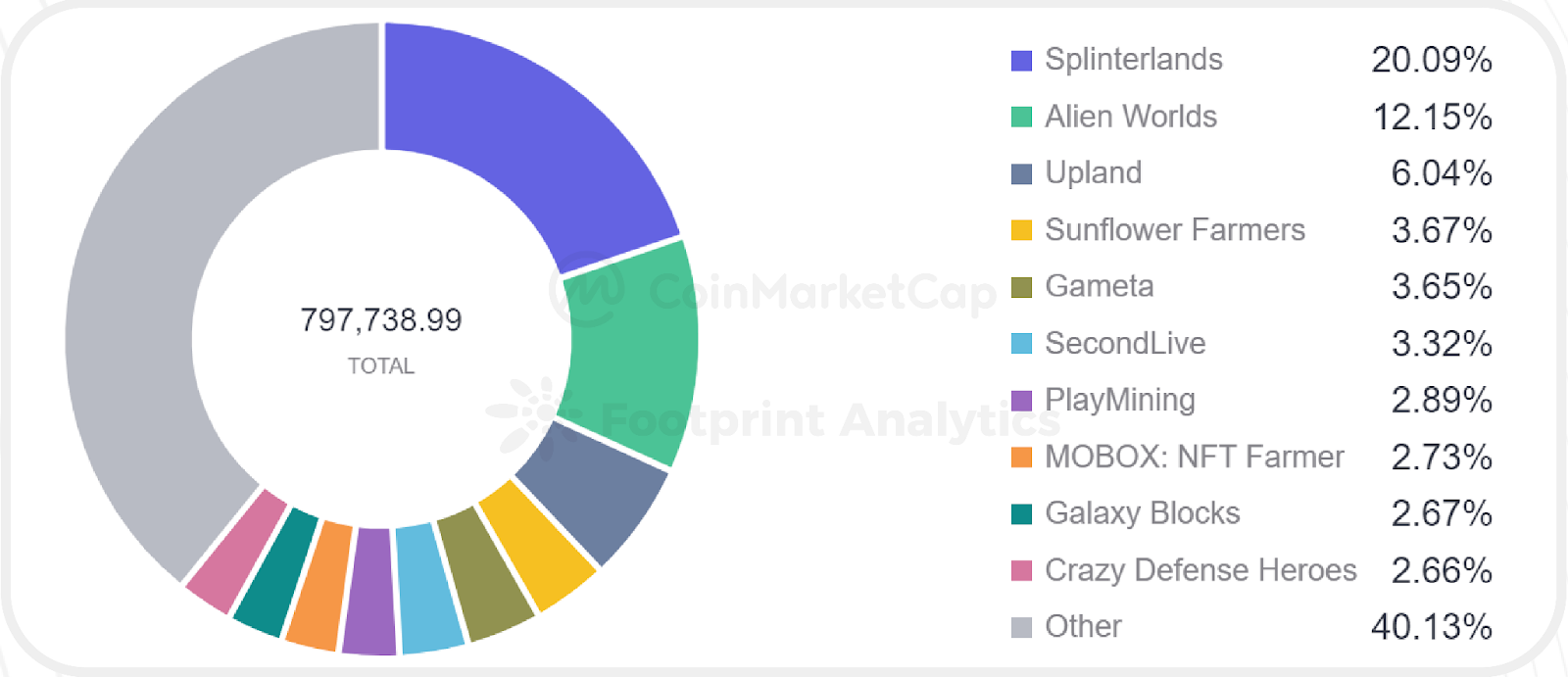Viewport: 1568px width, 677px height.
Task: Click the 20.09% Splinterlands percentage value
Action: (1431, 61)
